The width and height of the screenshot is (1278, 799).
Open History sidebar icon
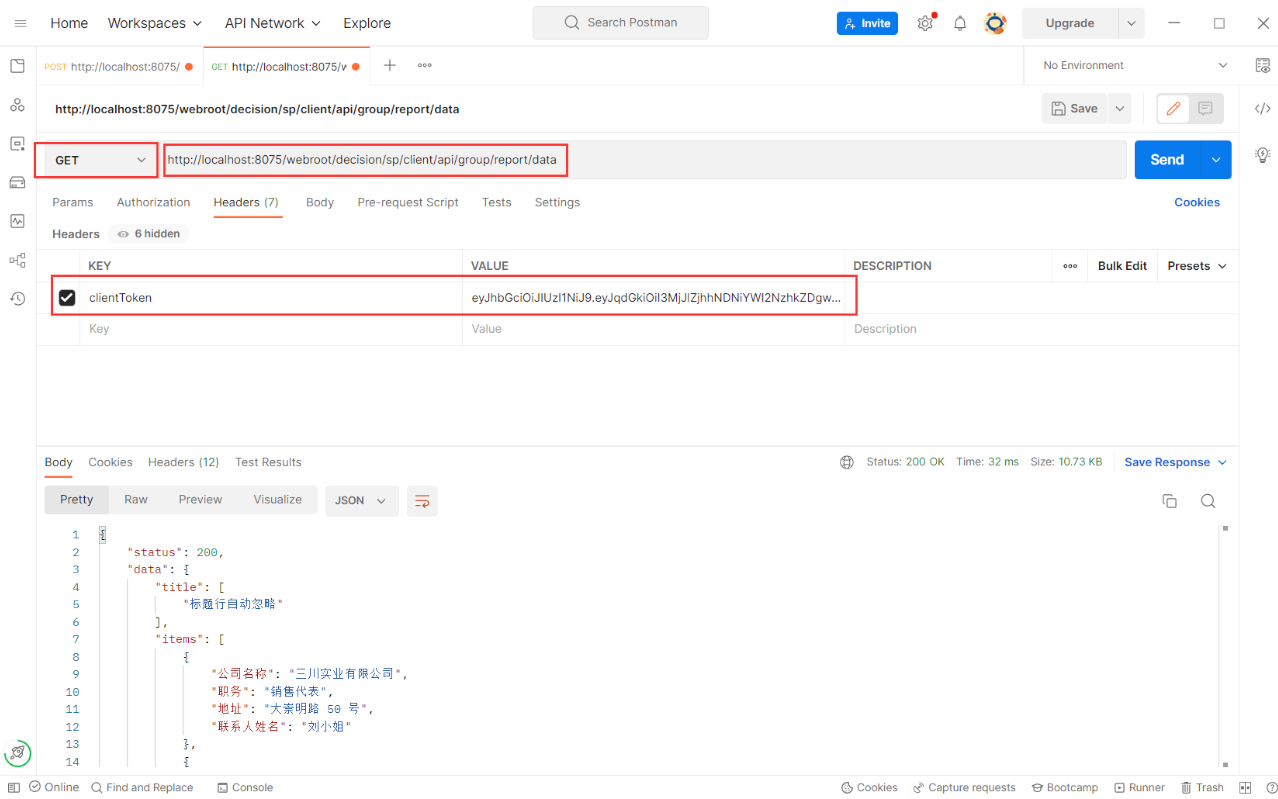tap(17, 298)
